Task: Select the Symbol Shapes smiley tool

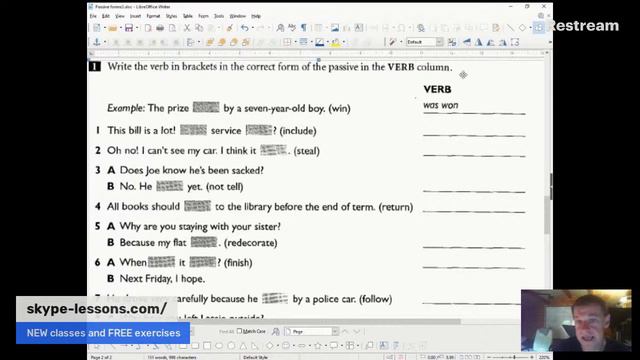Action: pyautogui.click(x=286, y=346)
